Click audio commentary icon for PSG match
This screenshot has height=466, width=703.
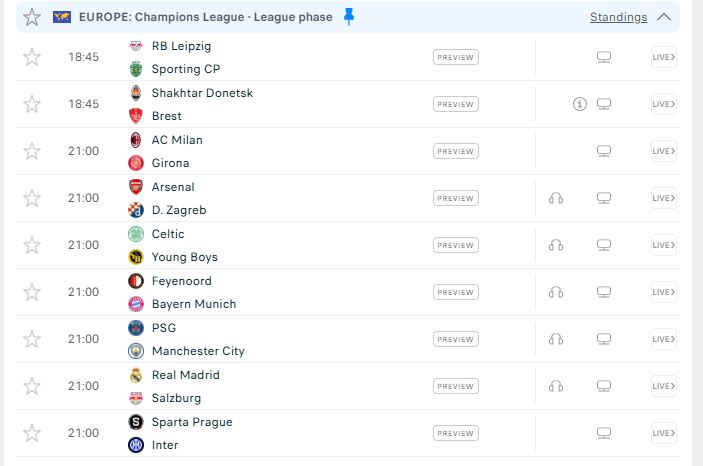(x=555, y=339)
